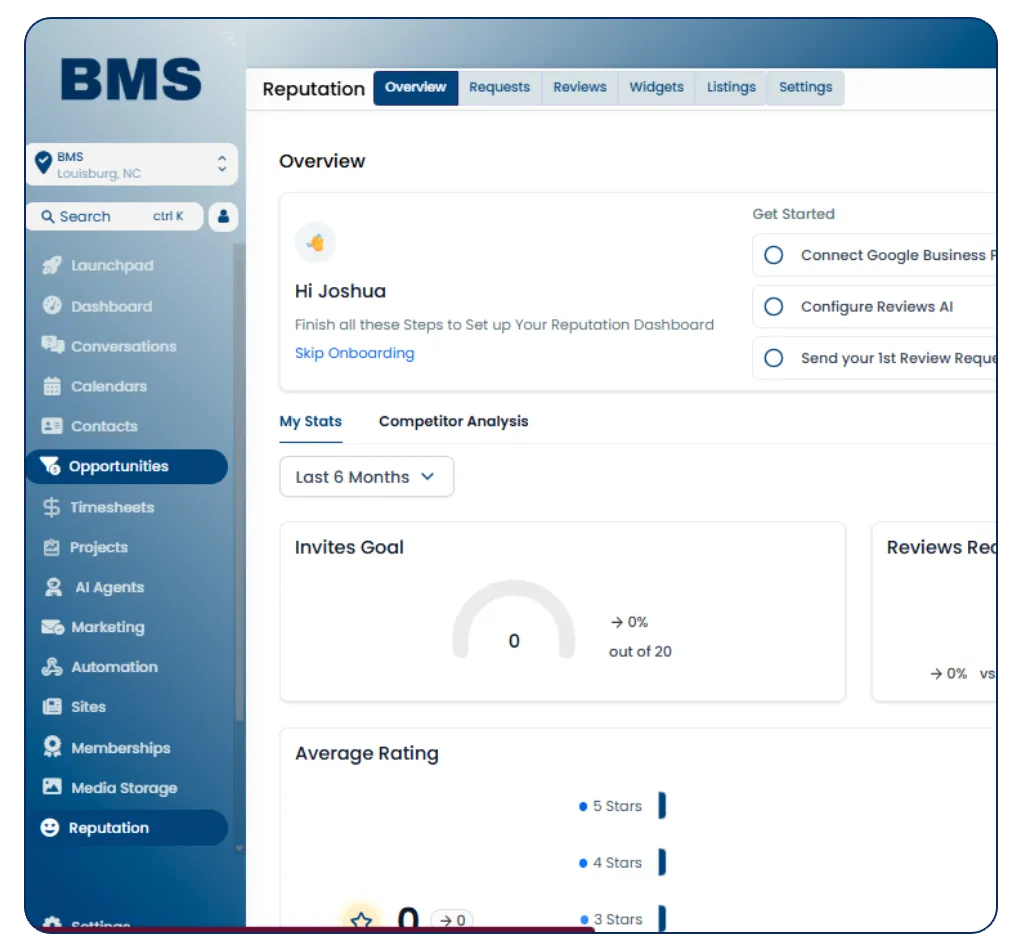Open the Listings tab
Screen dimensions: 1022x952
point(731,87)
